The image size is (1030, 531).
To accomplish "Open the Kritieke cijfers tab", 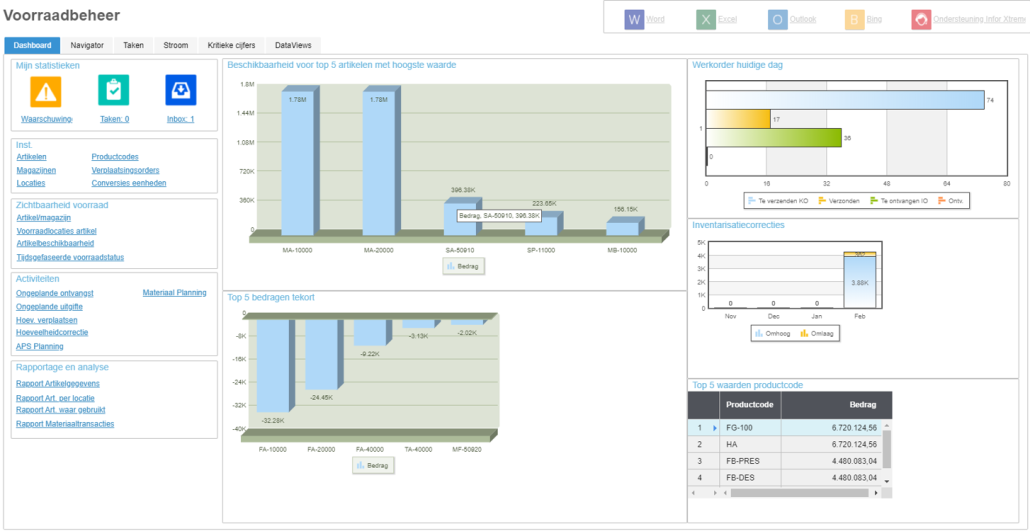I will 231,45.
